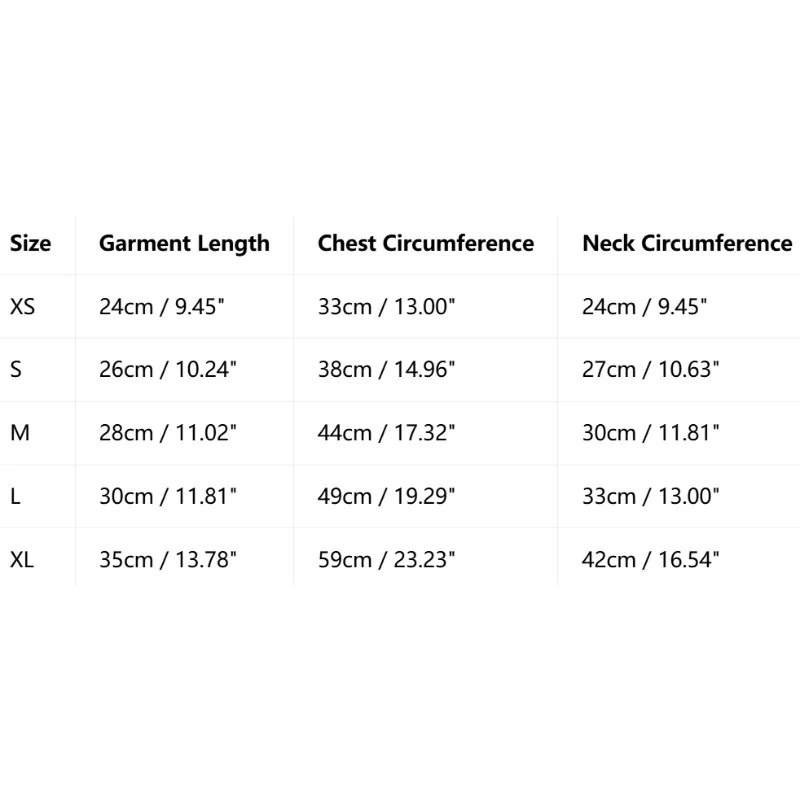800x800 pixels.
Task: Select the XL size row label
Action: coord(22,560)
